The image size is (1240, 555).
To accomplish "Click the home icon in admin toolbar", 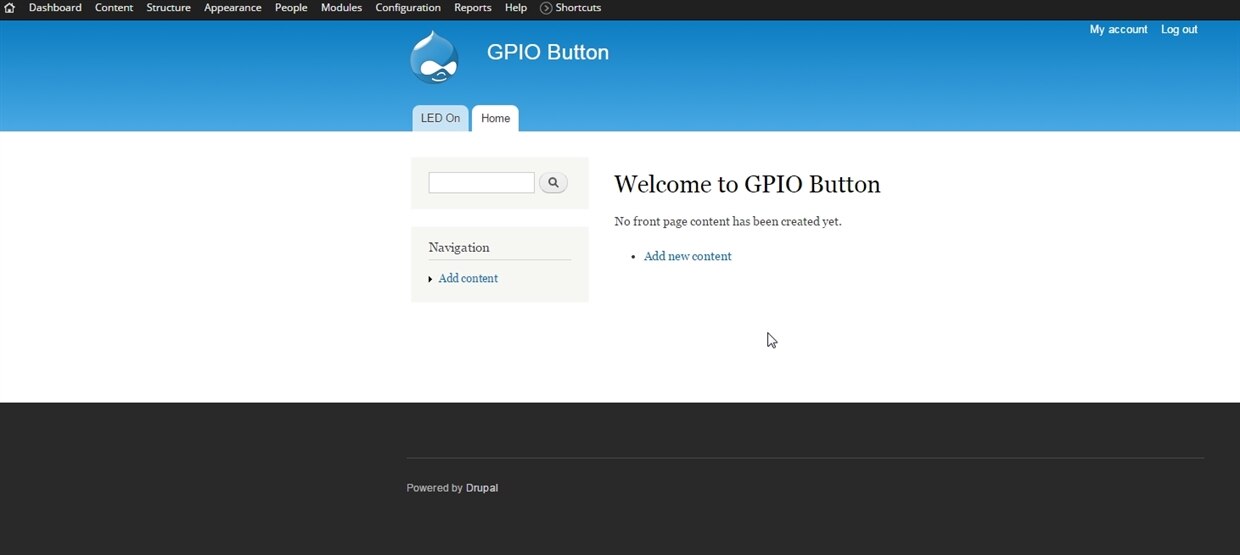I will click(10, 8).
